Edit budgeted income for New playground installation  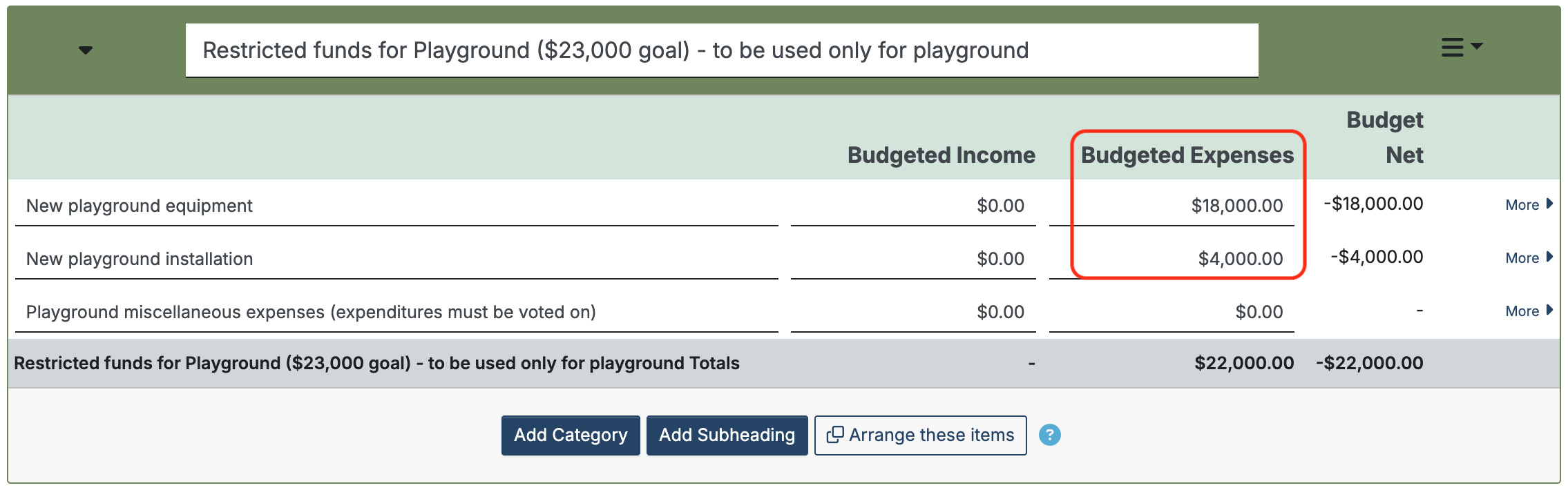(x=913, y=259)
